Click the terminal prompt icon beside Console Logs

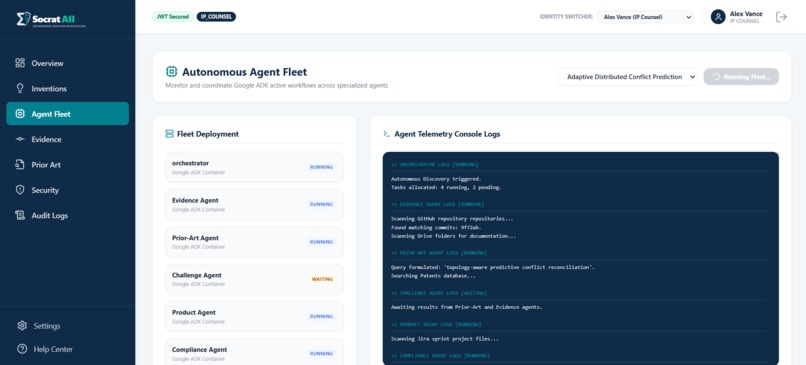click(387, 134)
